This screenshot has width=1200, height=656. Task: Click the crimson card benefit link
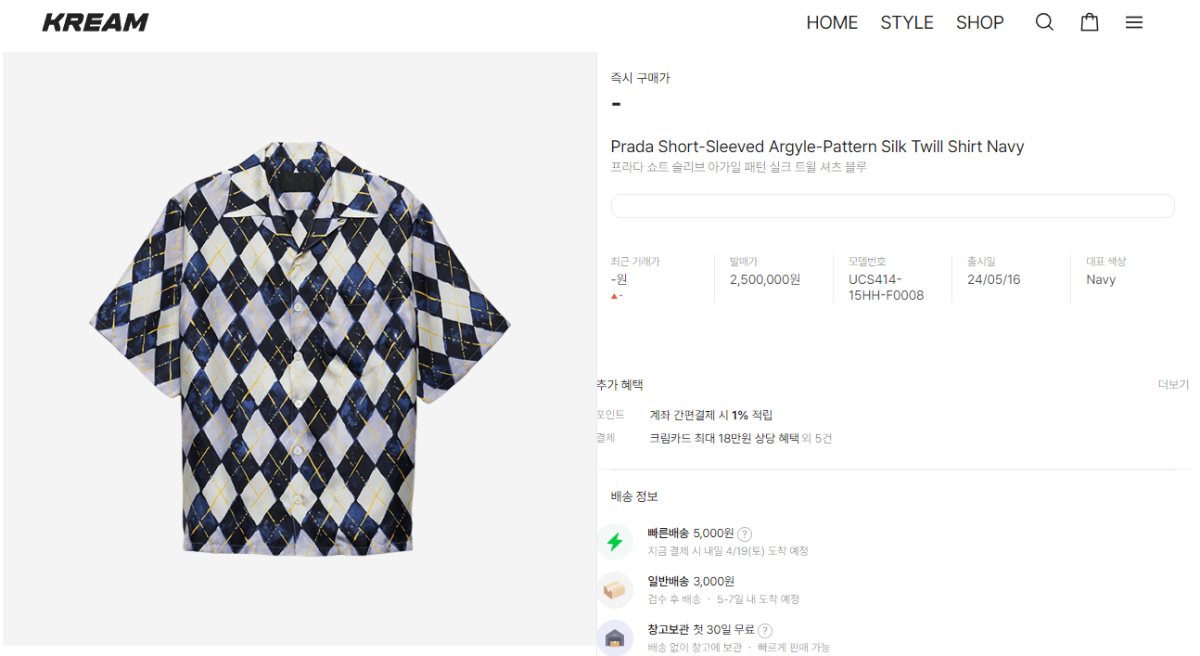pyautogui.click(x=740, y=438)
